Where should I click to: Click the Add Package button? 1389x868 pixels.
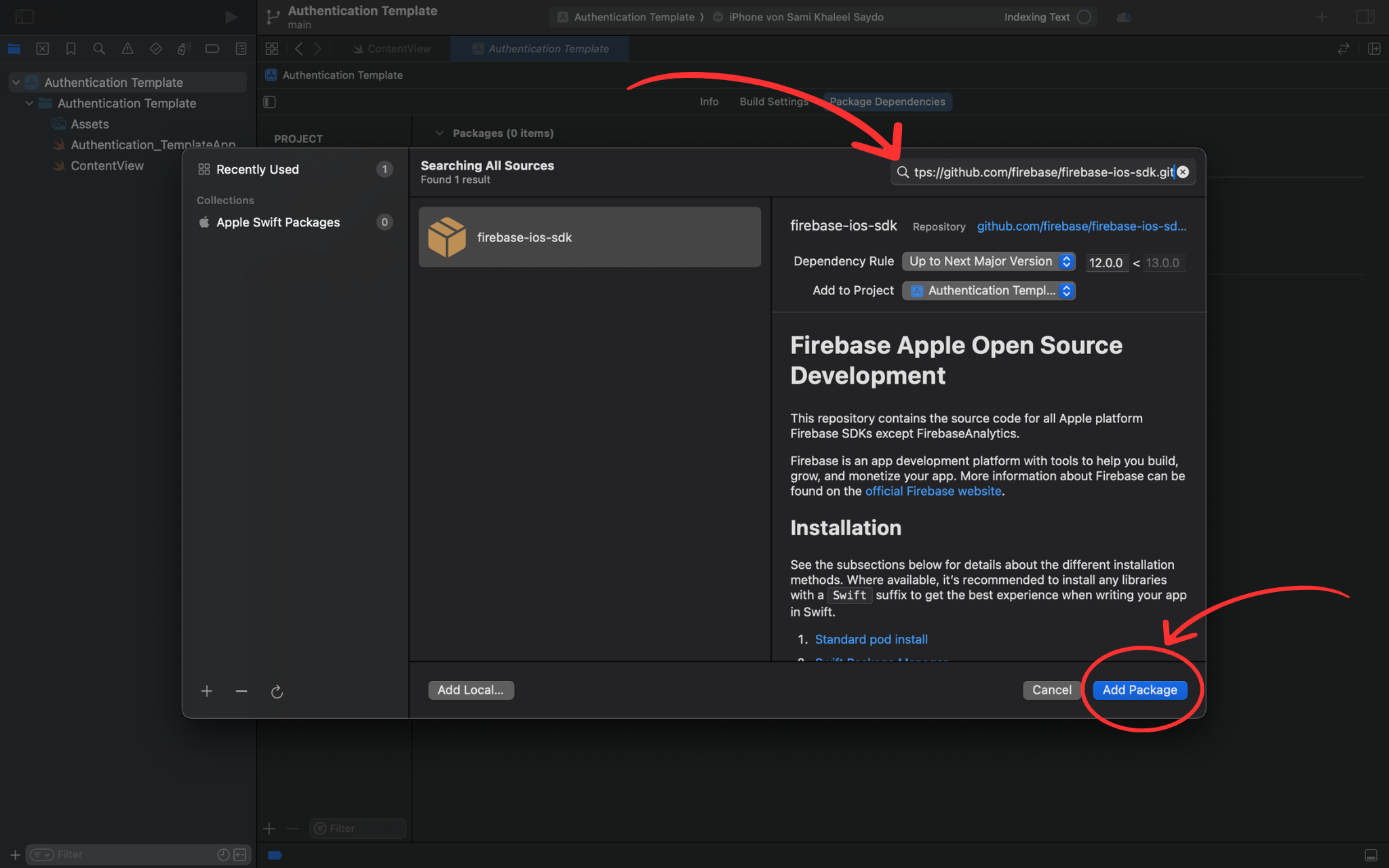1139,690
